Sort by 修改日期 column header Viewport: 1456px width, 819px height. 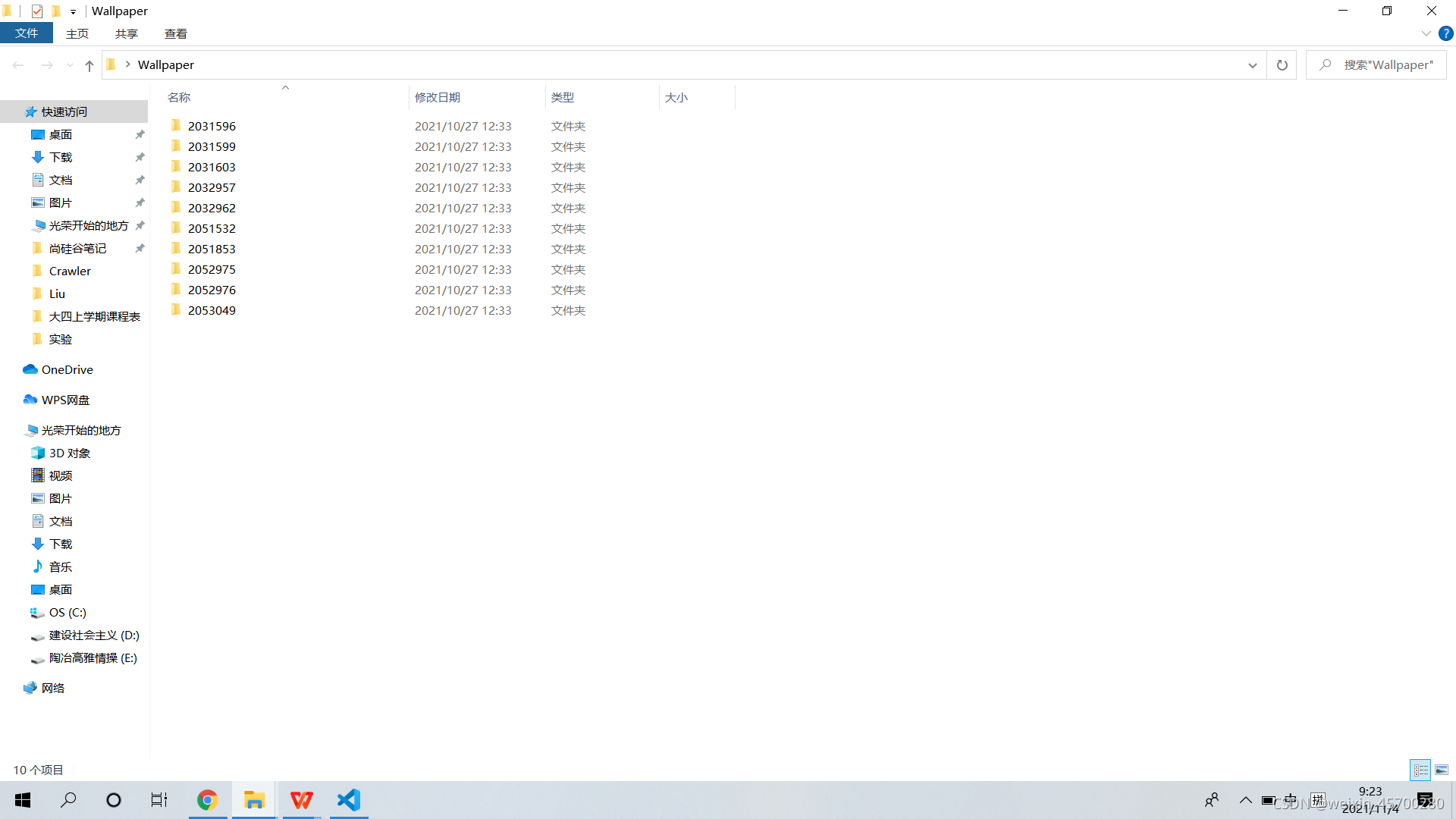477,97
